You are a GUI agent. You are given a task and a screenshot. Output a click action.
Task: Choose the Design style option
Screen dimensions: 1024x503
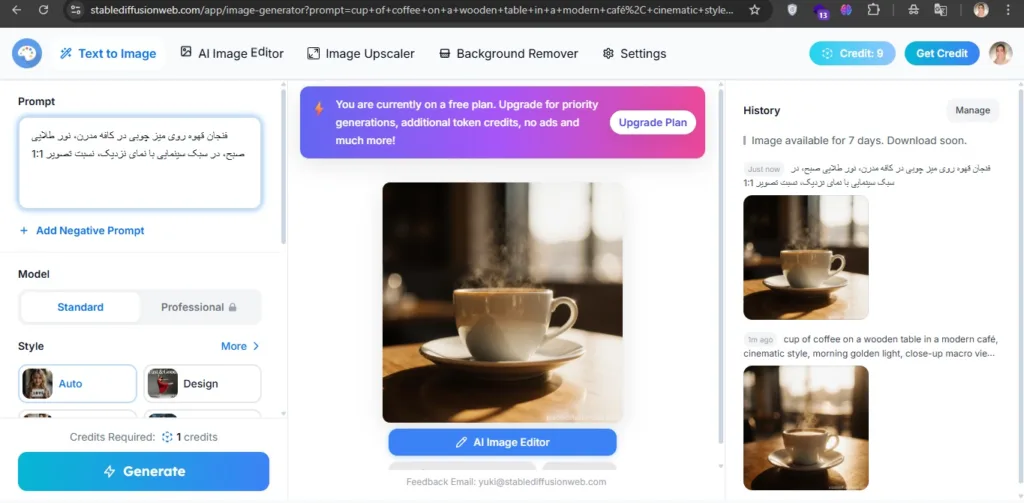pos(202,383)
